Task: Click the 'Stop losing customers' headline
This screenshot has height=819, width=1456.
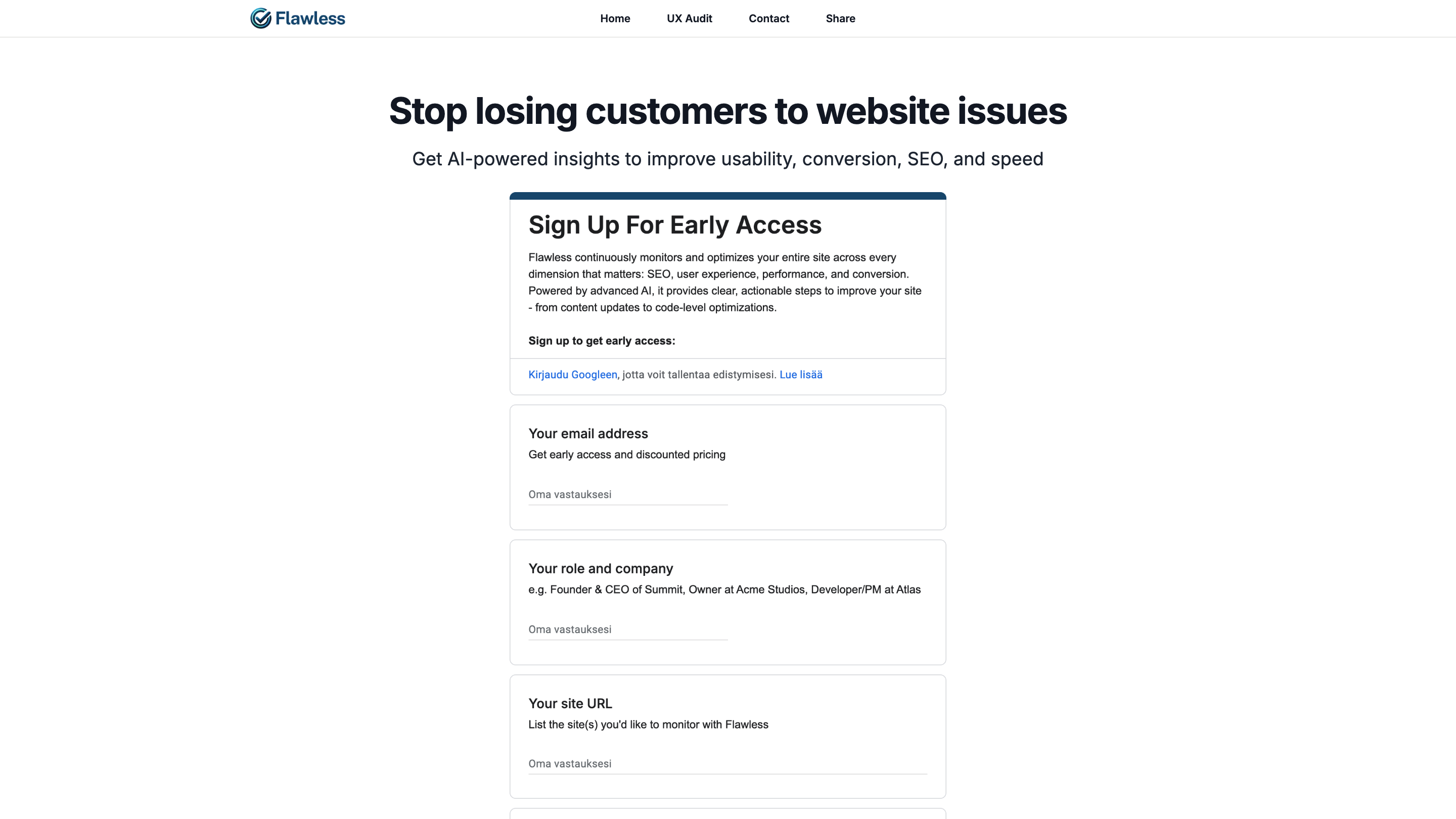Action: [x=727, y=111]
